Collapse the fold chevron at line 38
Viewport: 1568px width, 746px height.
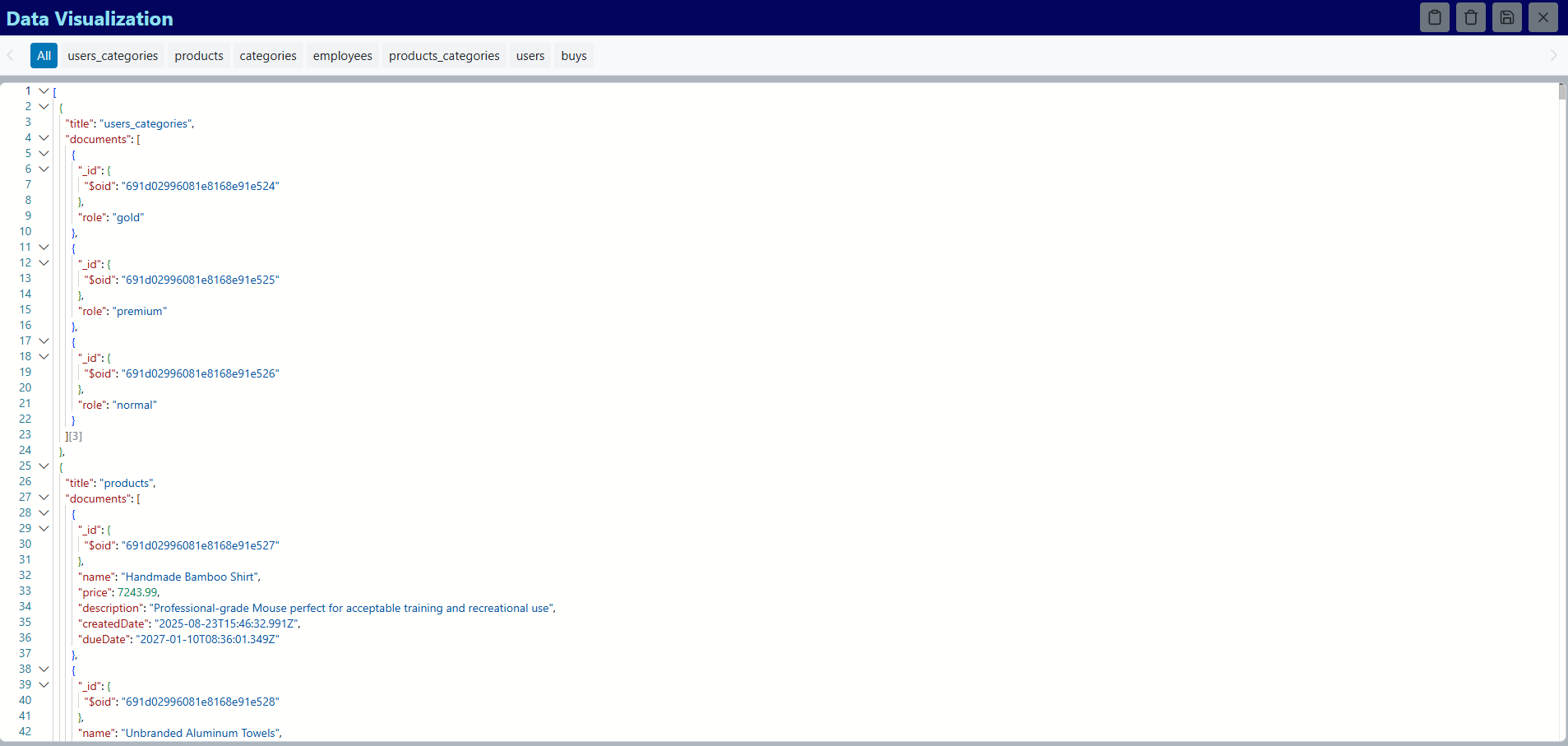click(44, 670)
